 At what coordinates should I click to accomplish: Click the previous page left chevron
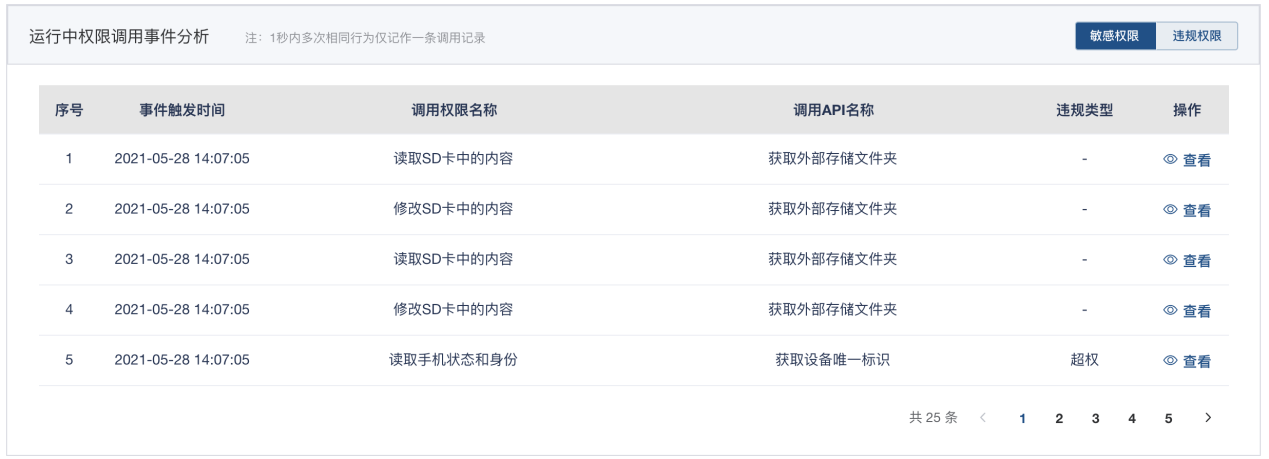[x=984, y=418]
